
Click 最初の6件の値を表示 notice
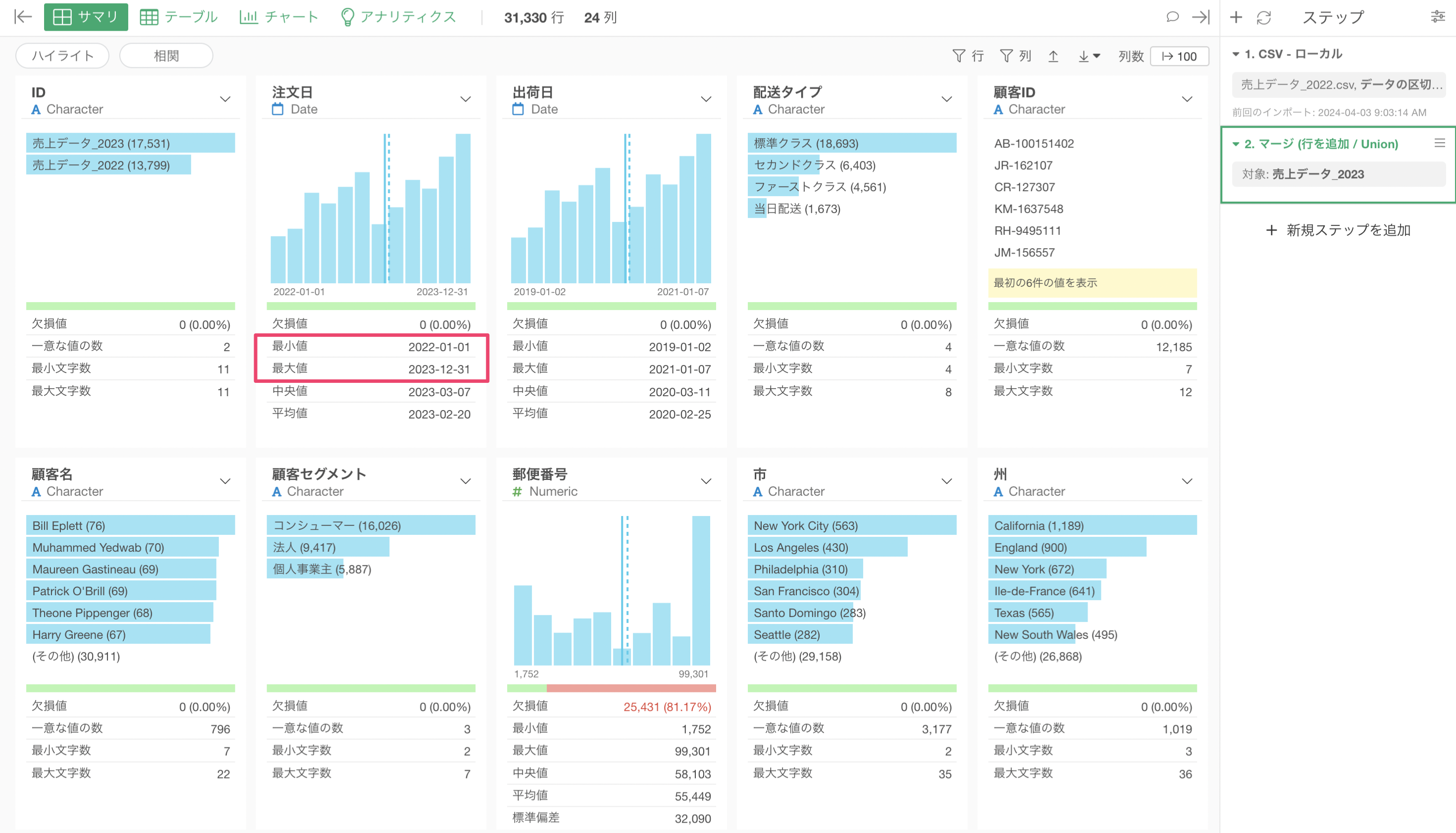pyautogui.click(x=1092, y=283)
